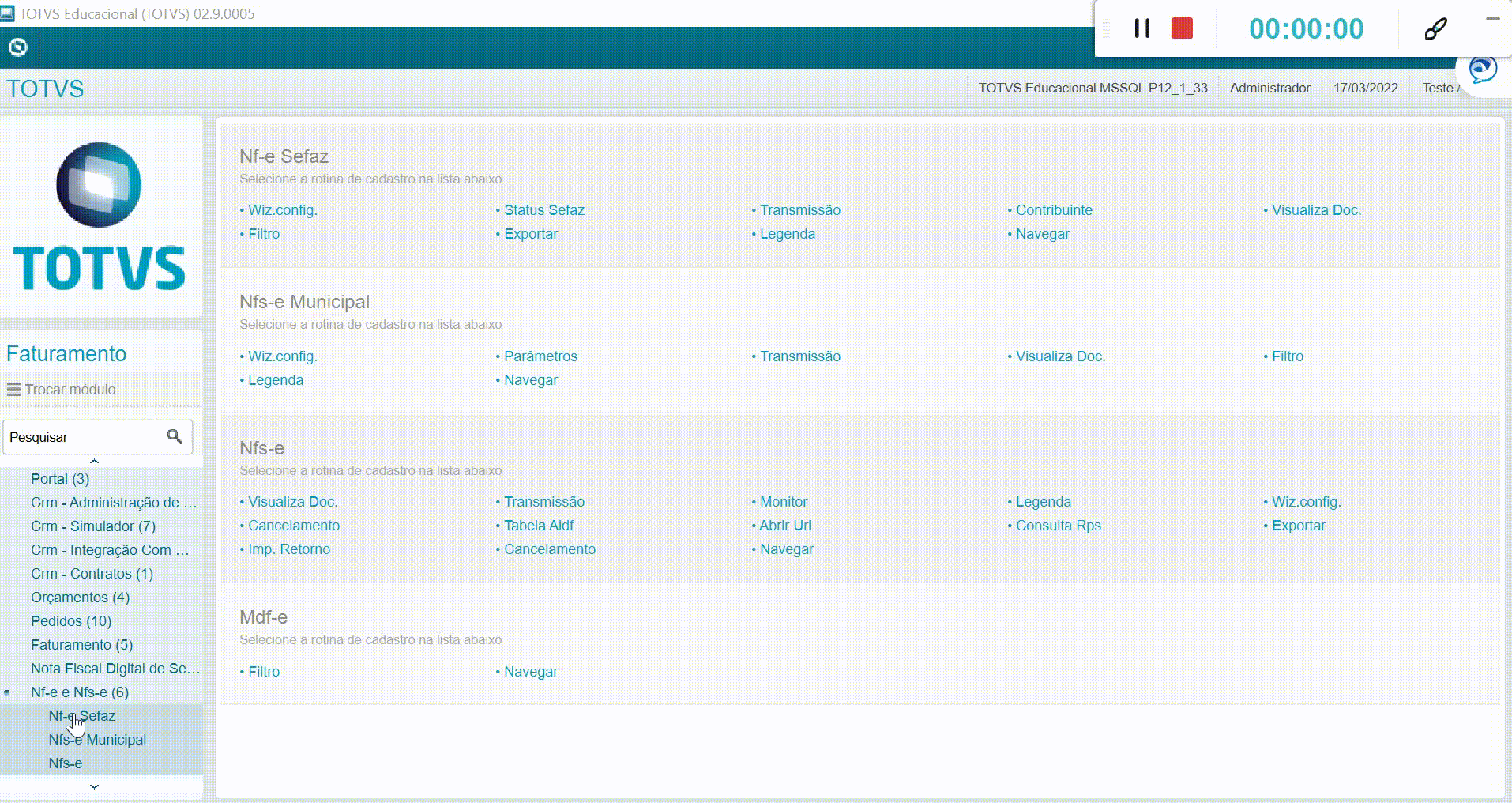
Task: Click the TOTVS circular icon in green toolbar
Action: (x=17, y=47)
